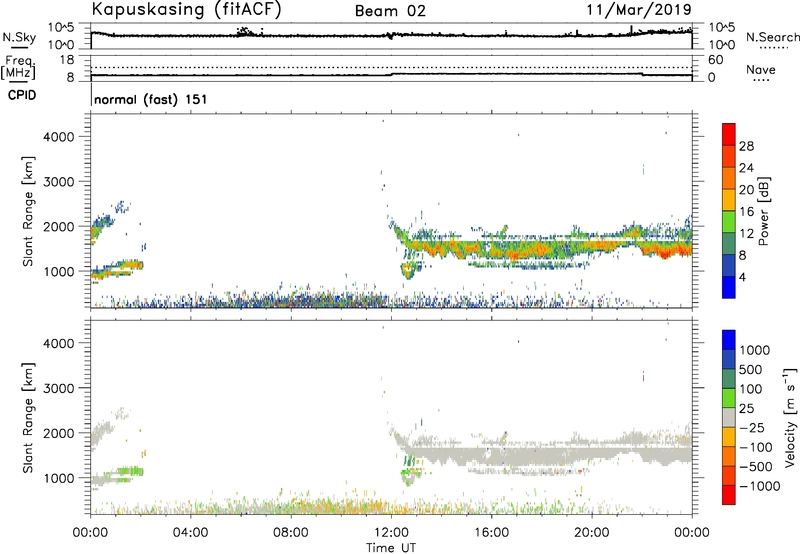Screen dimensions: 800x554
Task: Click the '08:00' time axis tick label
Action: [x=291, y=533]
